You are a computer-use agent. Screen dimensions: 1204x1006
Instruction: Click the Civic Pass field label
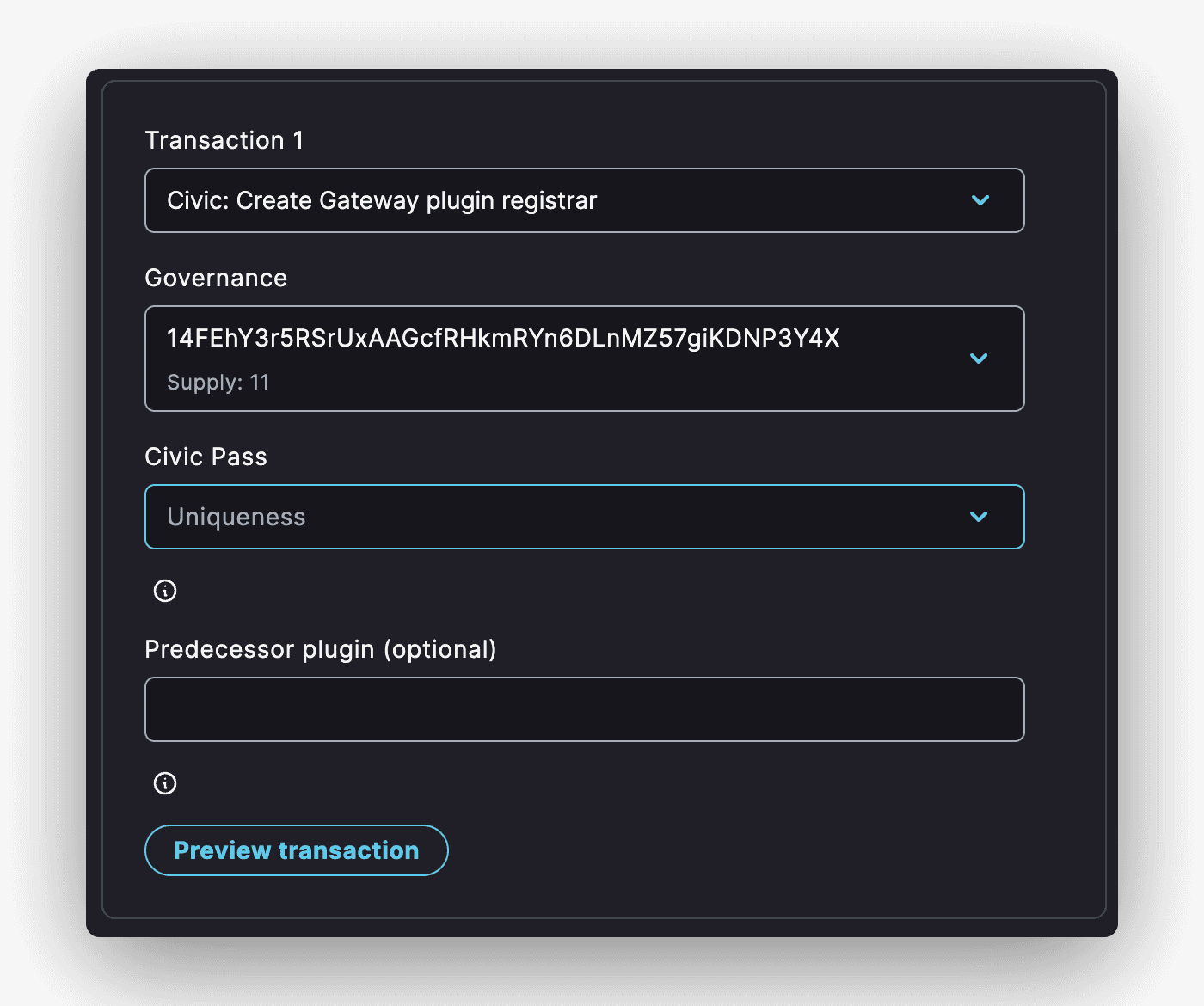[x=206, y=457]
